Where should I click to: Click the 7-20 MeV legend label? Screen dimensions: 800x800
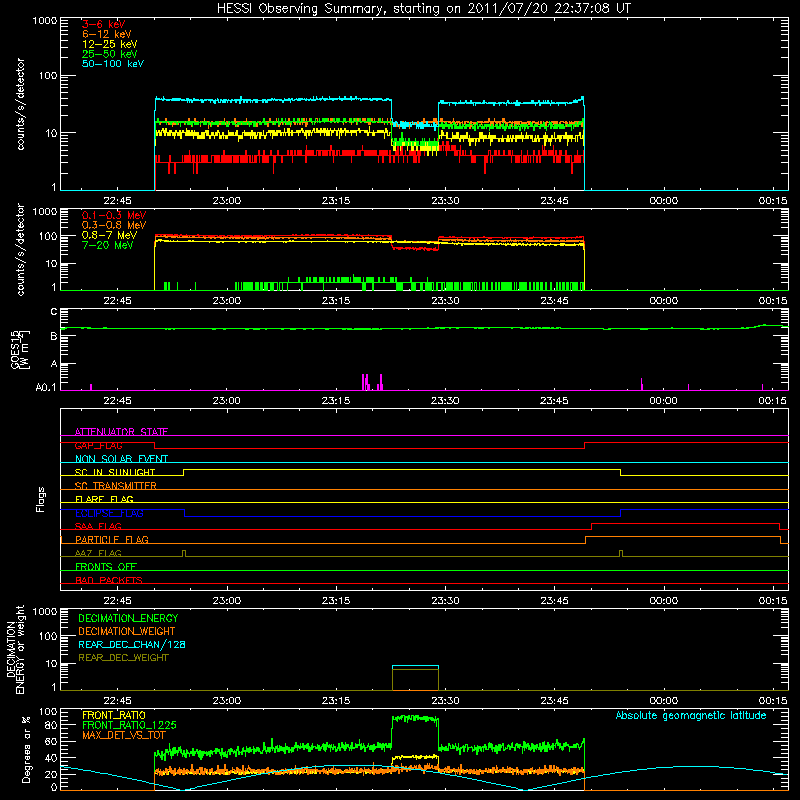(x=108, y=245)
